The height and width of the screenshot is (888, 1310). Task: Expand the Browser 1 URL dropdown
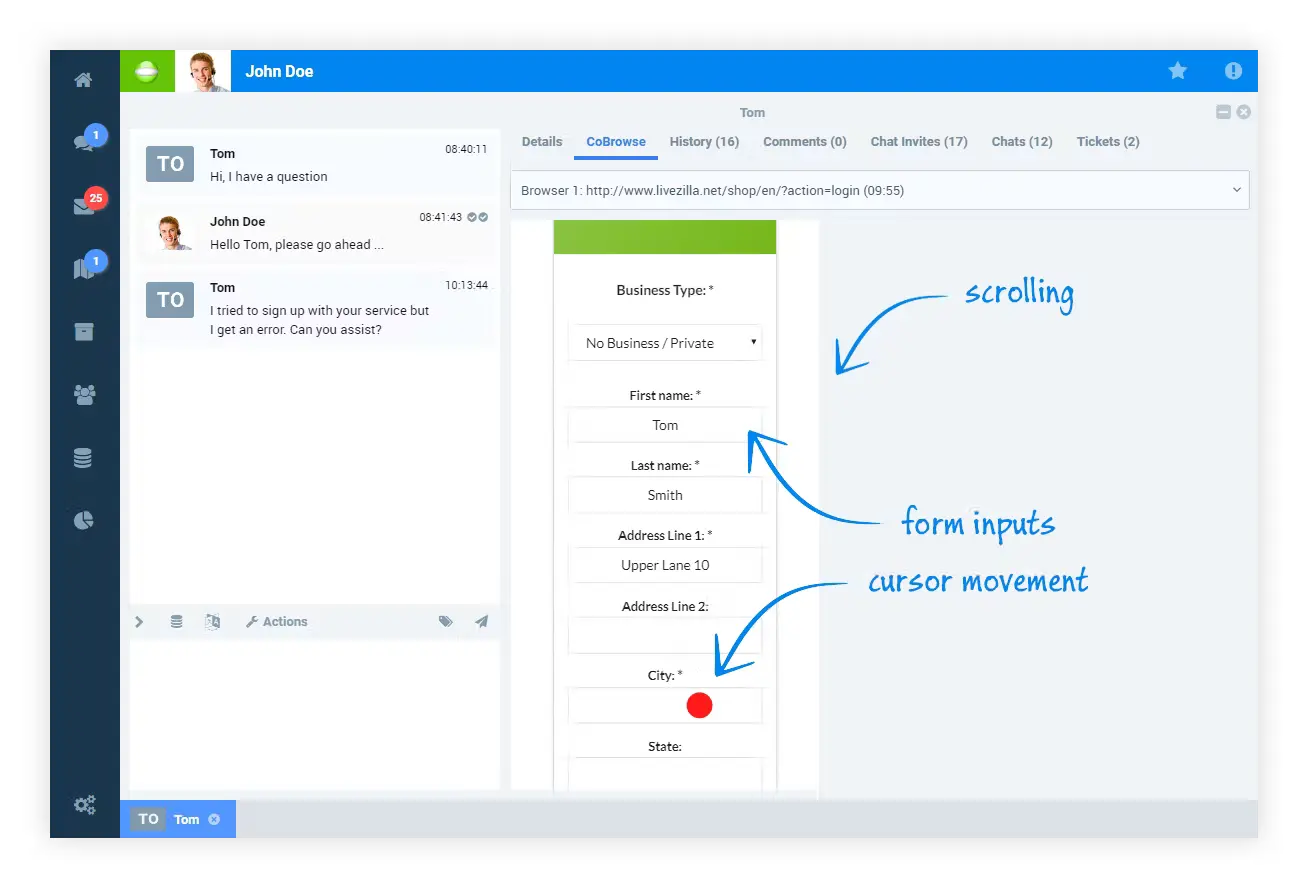click(880, 190)
